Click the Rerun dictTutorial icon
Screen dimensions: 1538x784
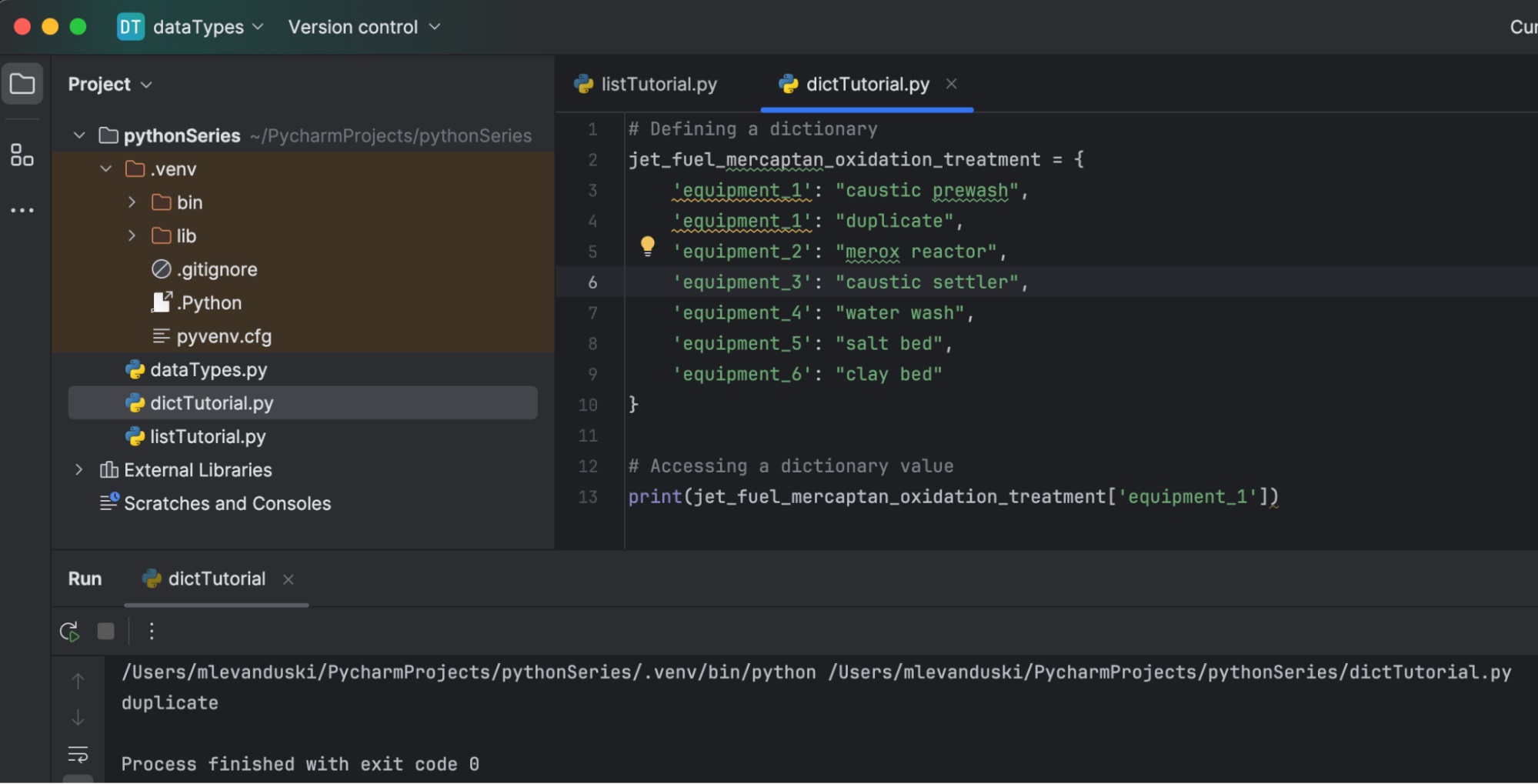[69, 632]
